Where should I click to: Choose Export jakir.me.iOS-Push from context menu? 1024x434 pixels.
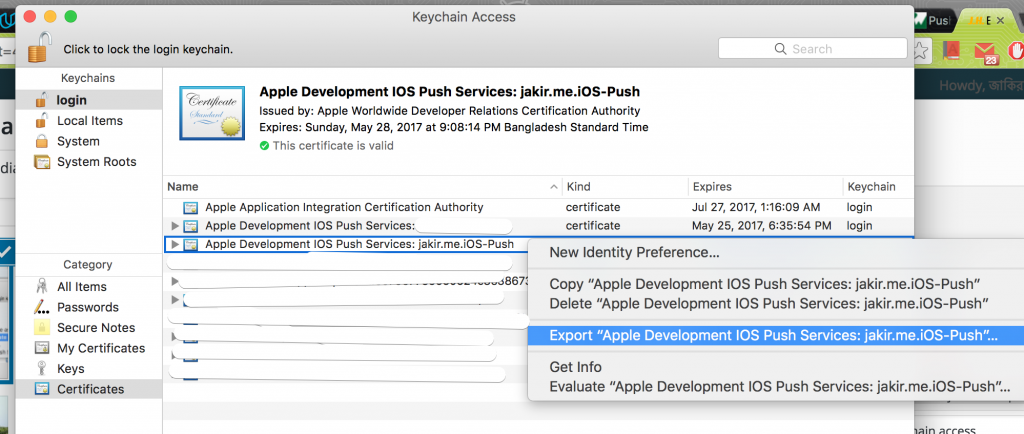coord(773,335)
